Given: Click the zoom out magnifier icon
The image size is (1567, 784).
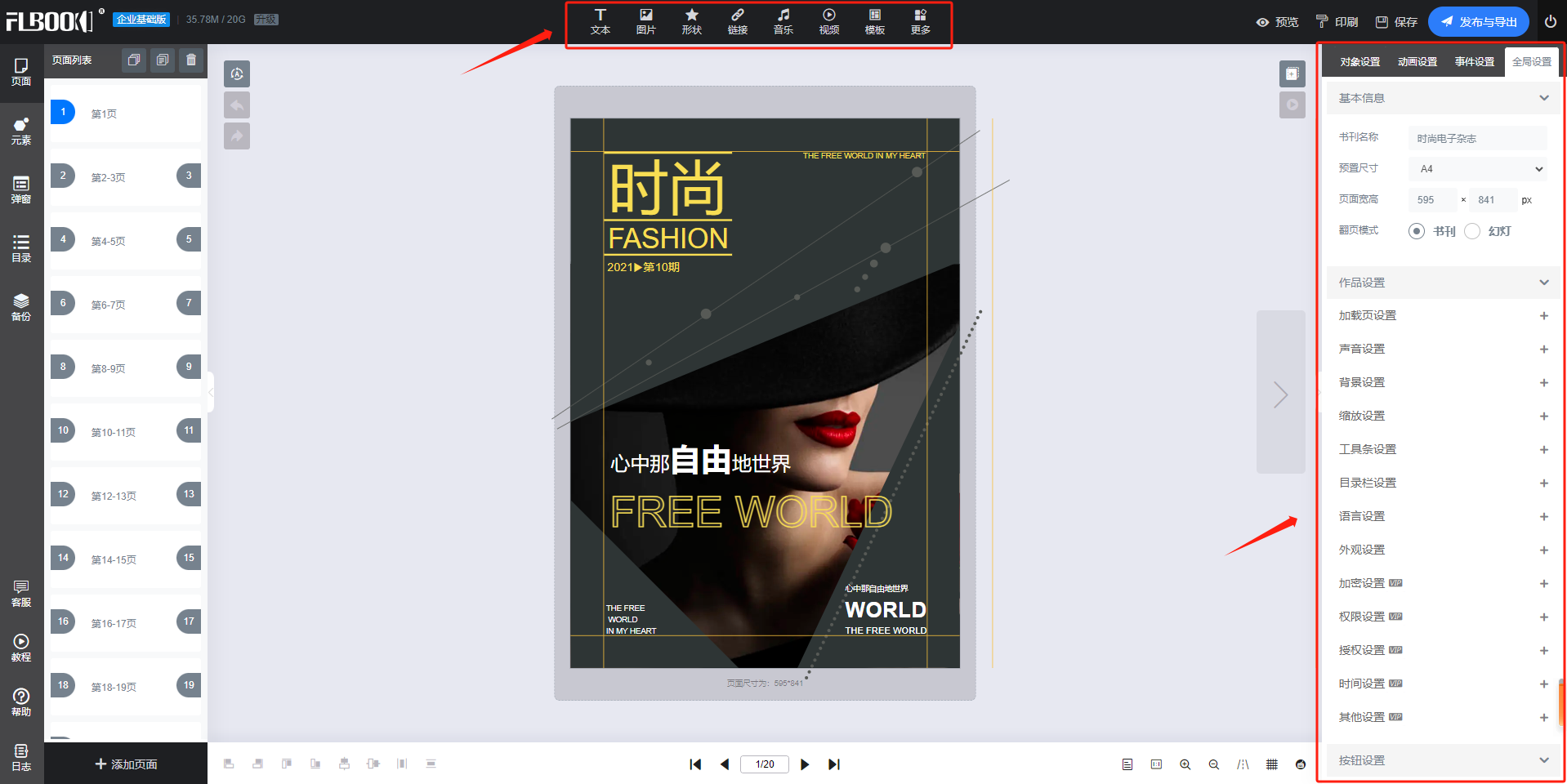Looking at the screenshot, I should point(1214,764).
